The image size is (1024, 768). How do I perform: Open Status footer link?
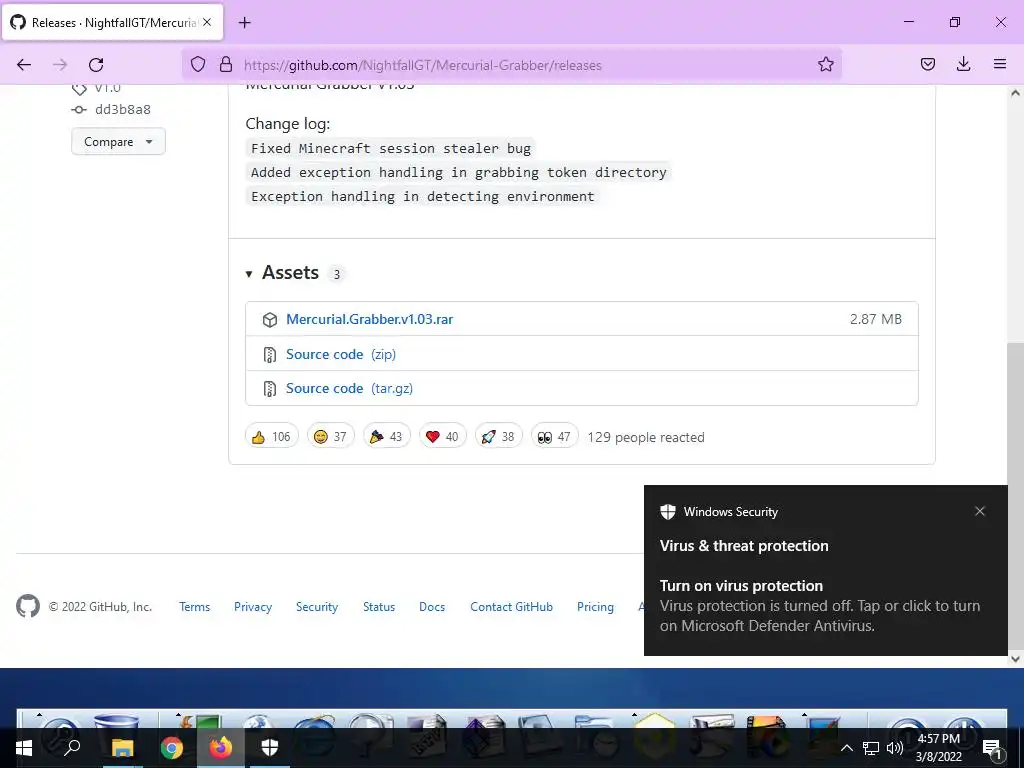click(379, 607)
